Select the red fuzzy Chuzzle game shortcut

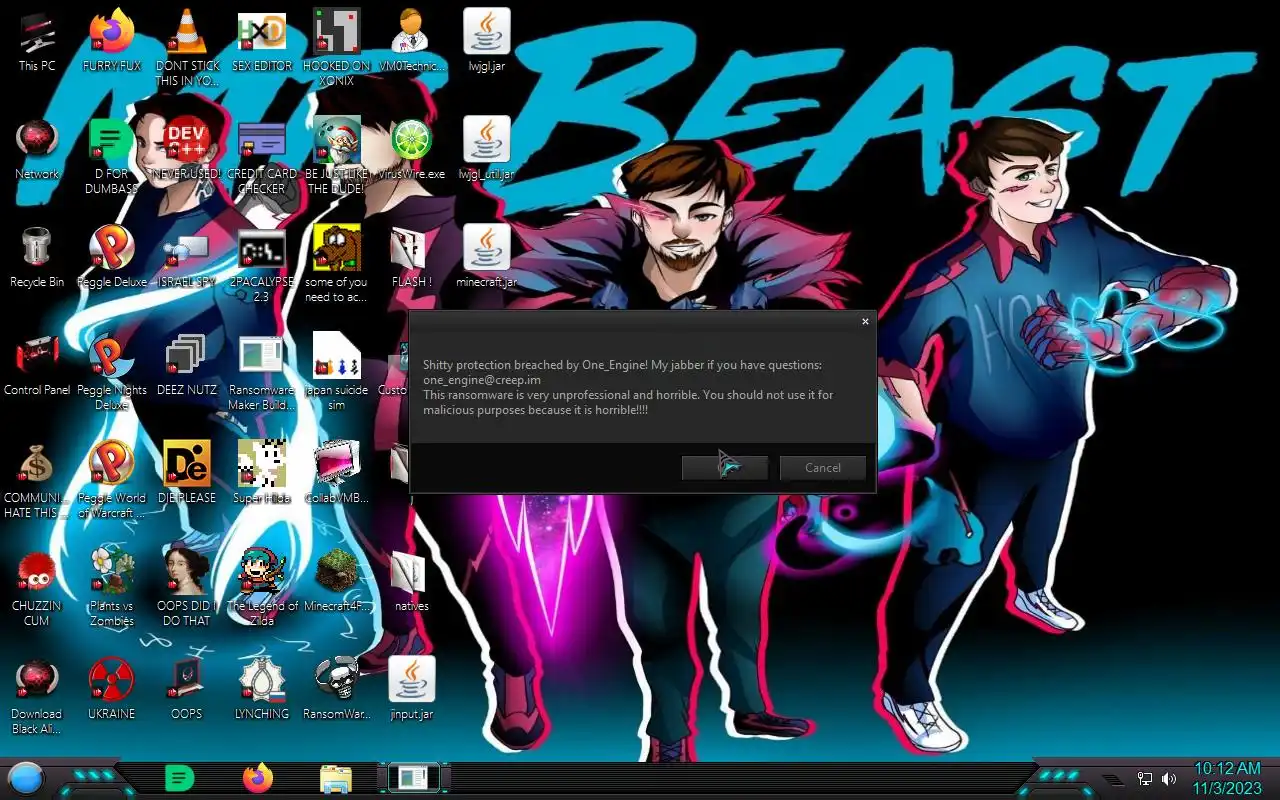click(37, 589)
